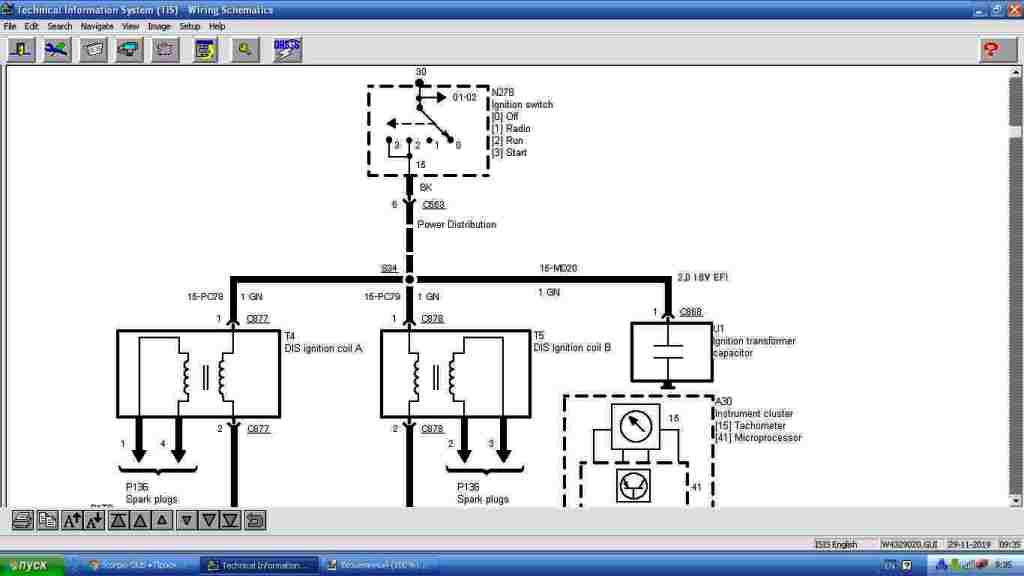Click the vertical scrollbar up arrow

(1015, 72)
